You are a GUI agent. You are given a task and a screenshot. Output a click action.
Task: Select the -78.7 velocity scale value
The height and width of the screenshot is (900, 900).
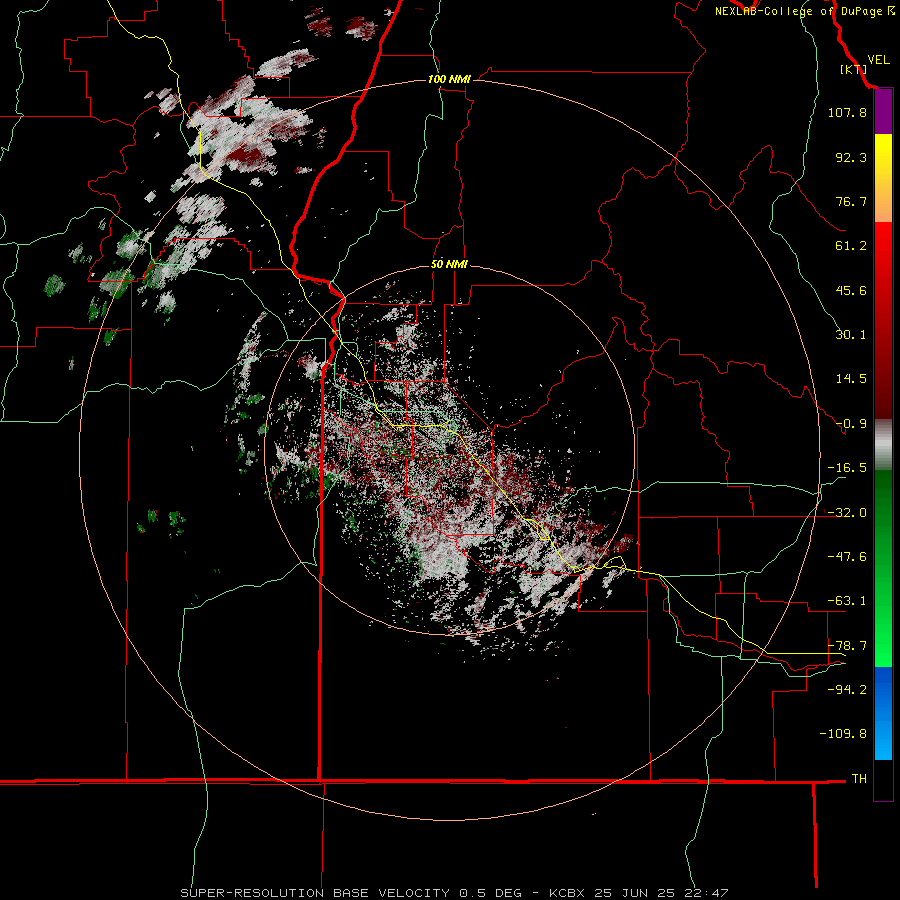coord(847,646)
